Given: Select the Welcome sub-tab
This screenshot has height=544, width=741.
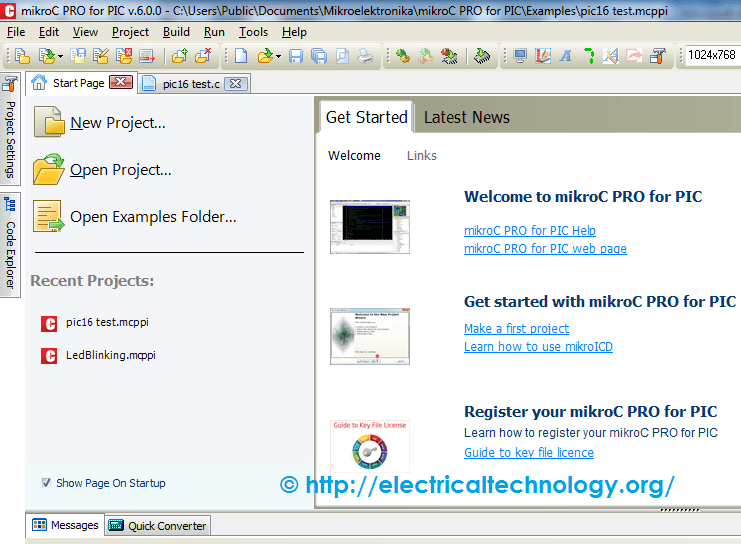Looking at the screenshot, I should (x=354, y=155).
